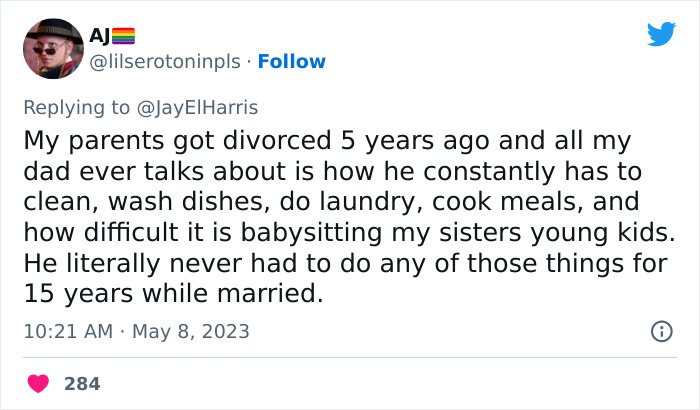View the 284 likes count
Image resolution: width=700 pixels, height=410 pixels.
coord(82,383)
